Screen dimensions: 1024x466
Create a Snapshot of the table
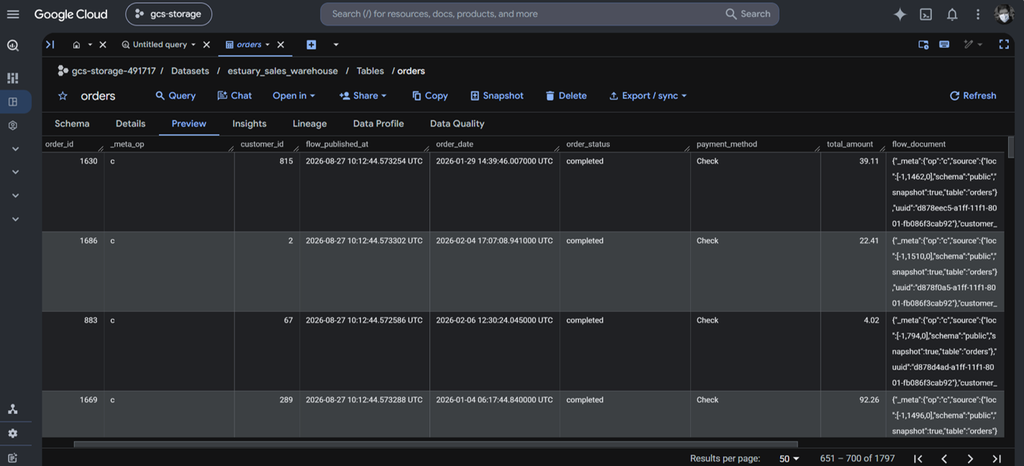point(496,96)
